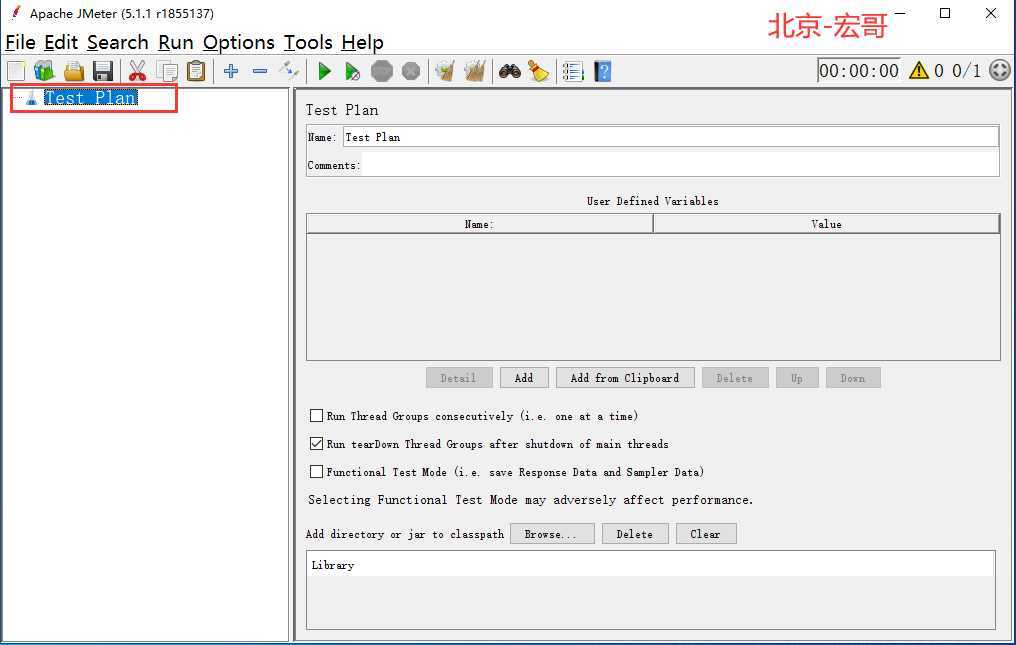The image size is (1016, 645).
Task: Click the Paste clipboard icon
Action: [196, 71]
